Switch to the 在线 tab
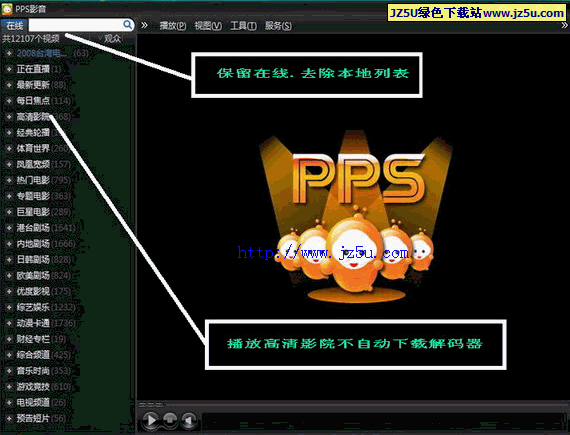The height and width of the screenshot is (435, 570). click(x=14, y=25)
